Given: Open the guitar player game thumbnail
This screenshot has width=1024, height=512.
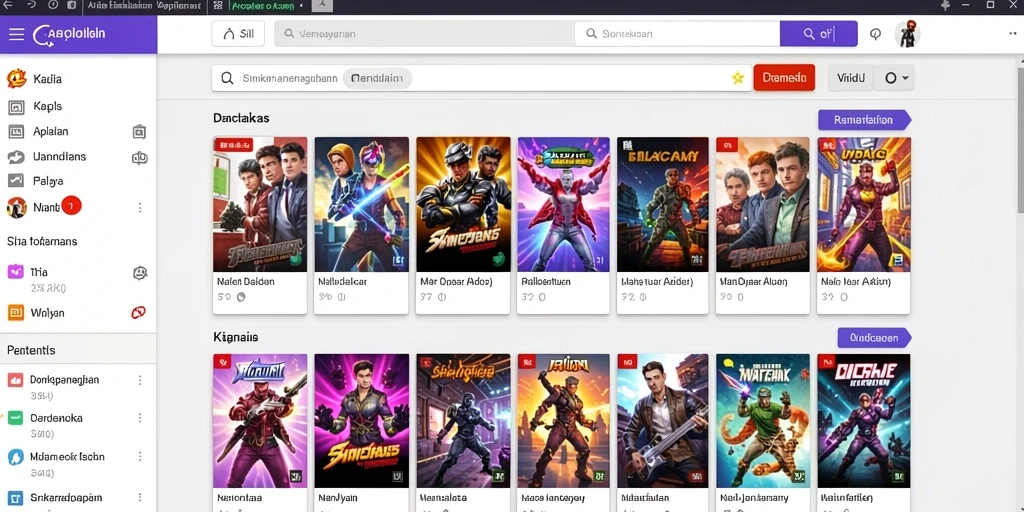Looking at the screenshot, I should [663, 421].
